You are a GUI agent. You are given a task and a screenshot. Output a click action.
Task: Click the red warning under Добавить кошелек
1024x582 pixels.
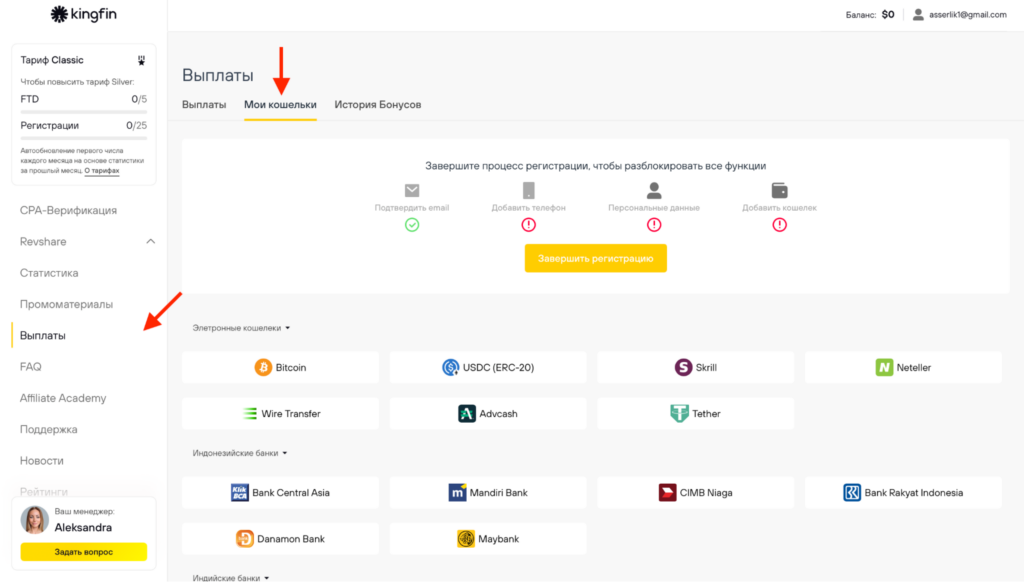(x=779, y=225)
